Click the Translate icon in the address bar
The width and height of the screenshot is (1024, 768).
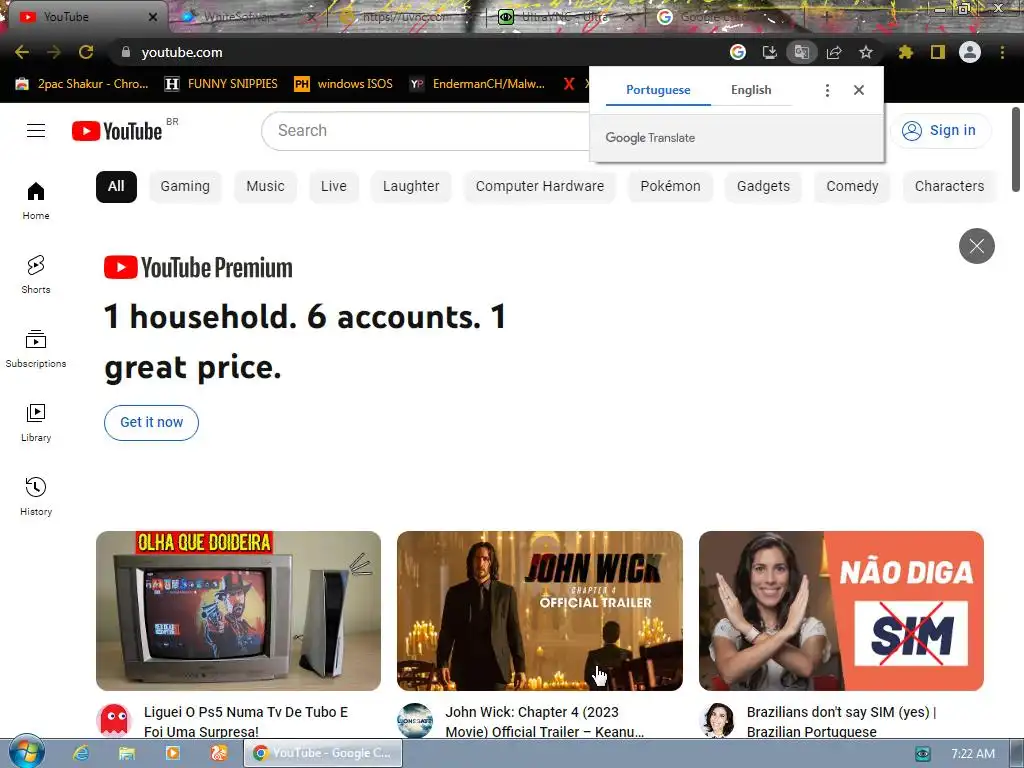[x=802, y=52]
